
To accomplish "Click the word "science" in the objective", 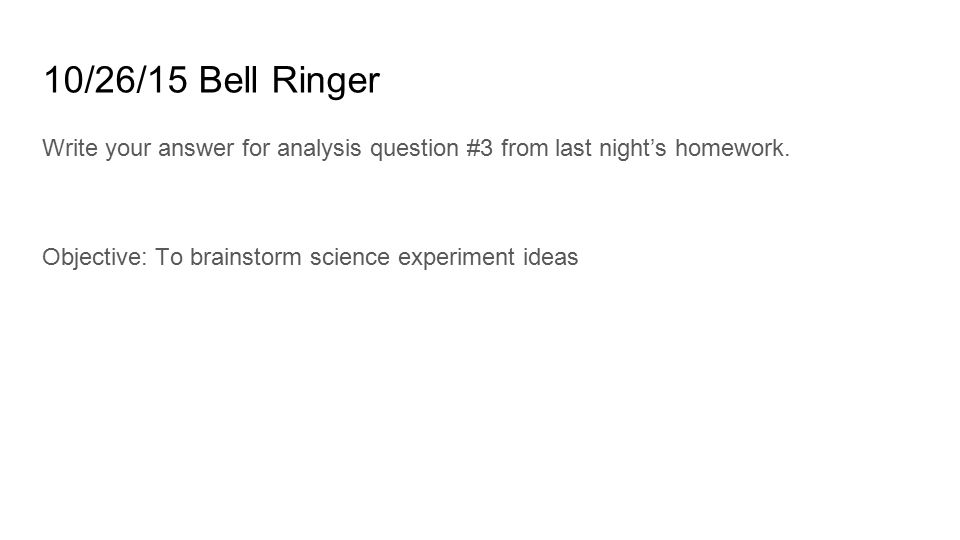I will click(350, 257).
